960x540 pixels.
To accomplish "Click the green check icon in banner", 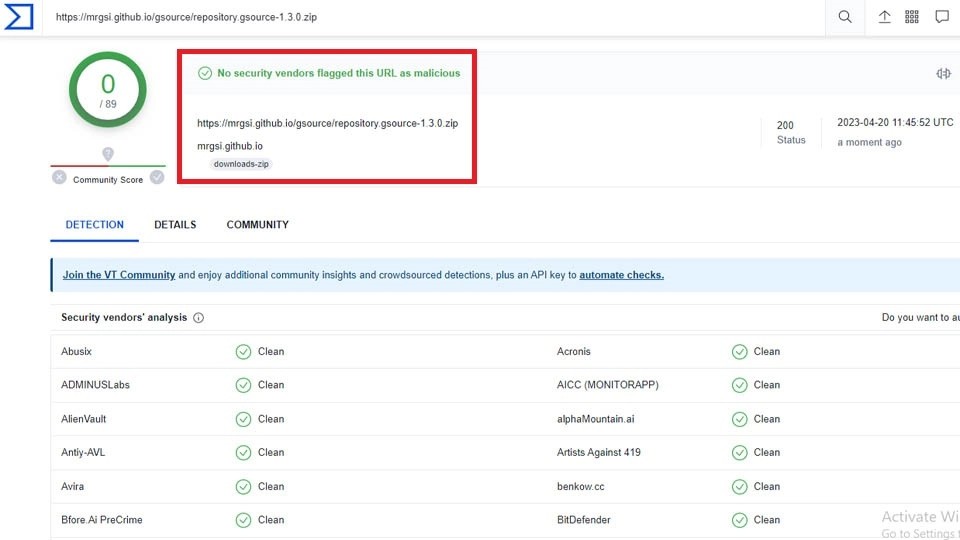I will tap(204, 73).
